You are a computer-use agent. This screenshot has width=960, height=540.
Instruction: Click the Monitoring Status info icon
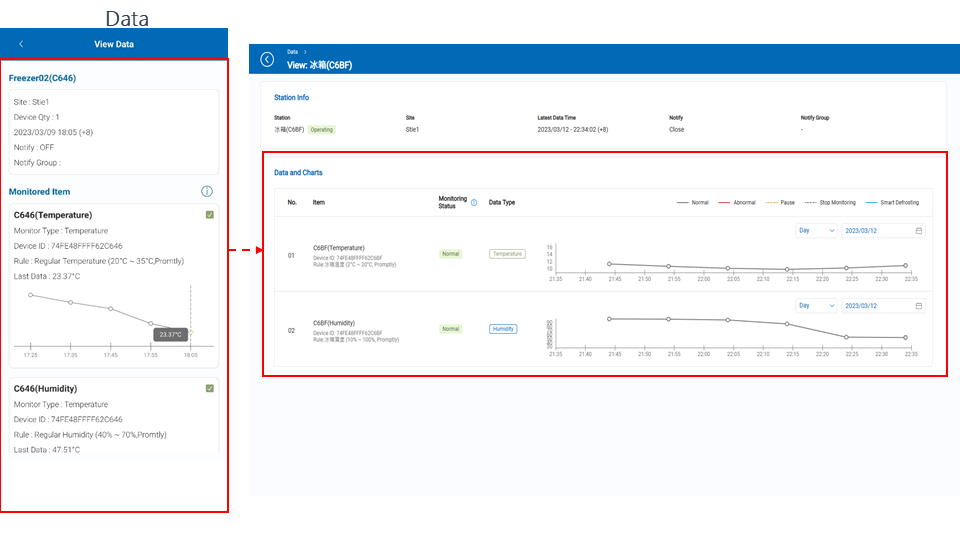pos(474,202)
